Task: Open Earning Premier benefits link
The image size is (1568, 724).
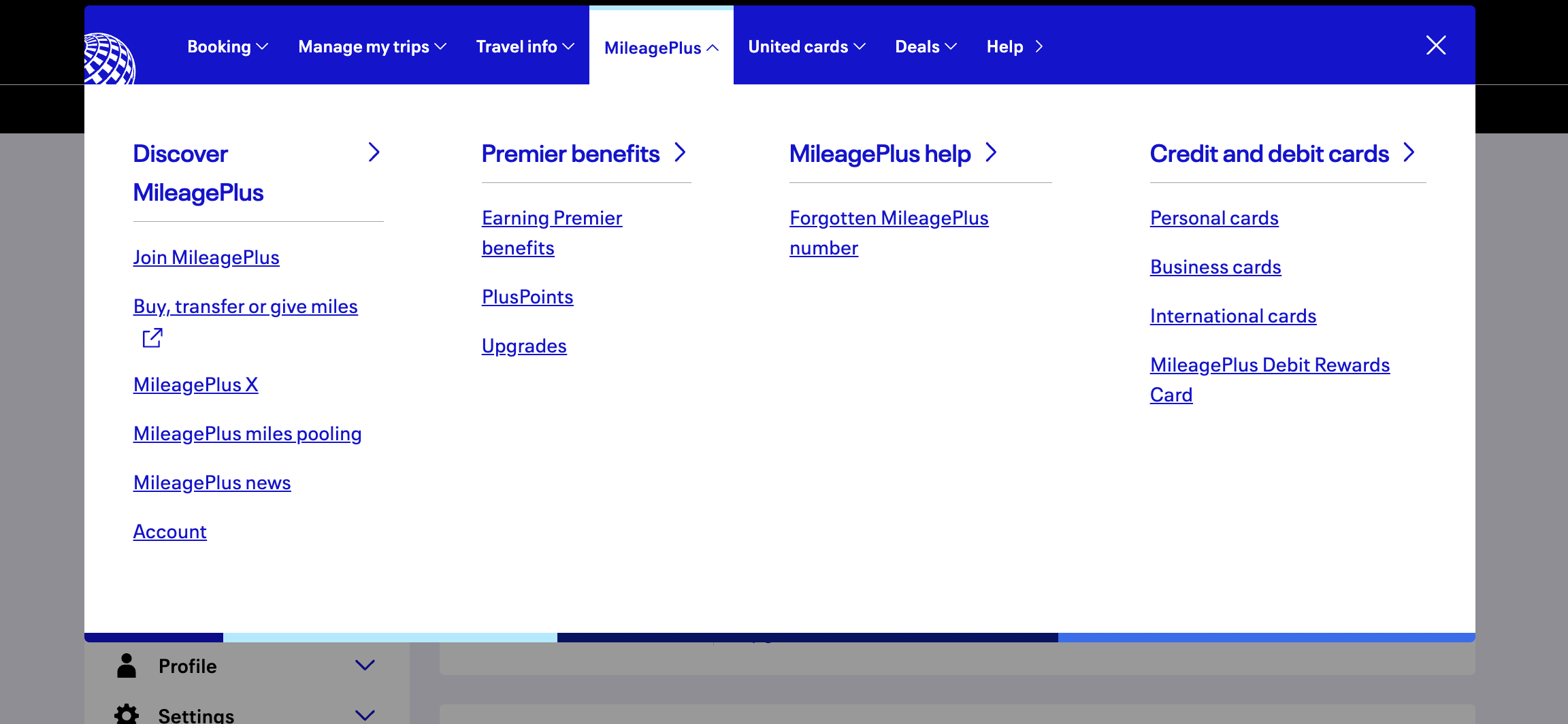Action: coord(552,233)
